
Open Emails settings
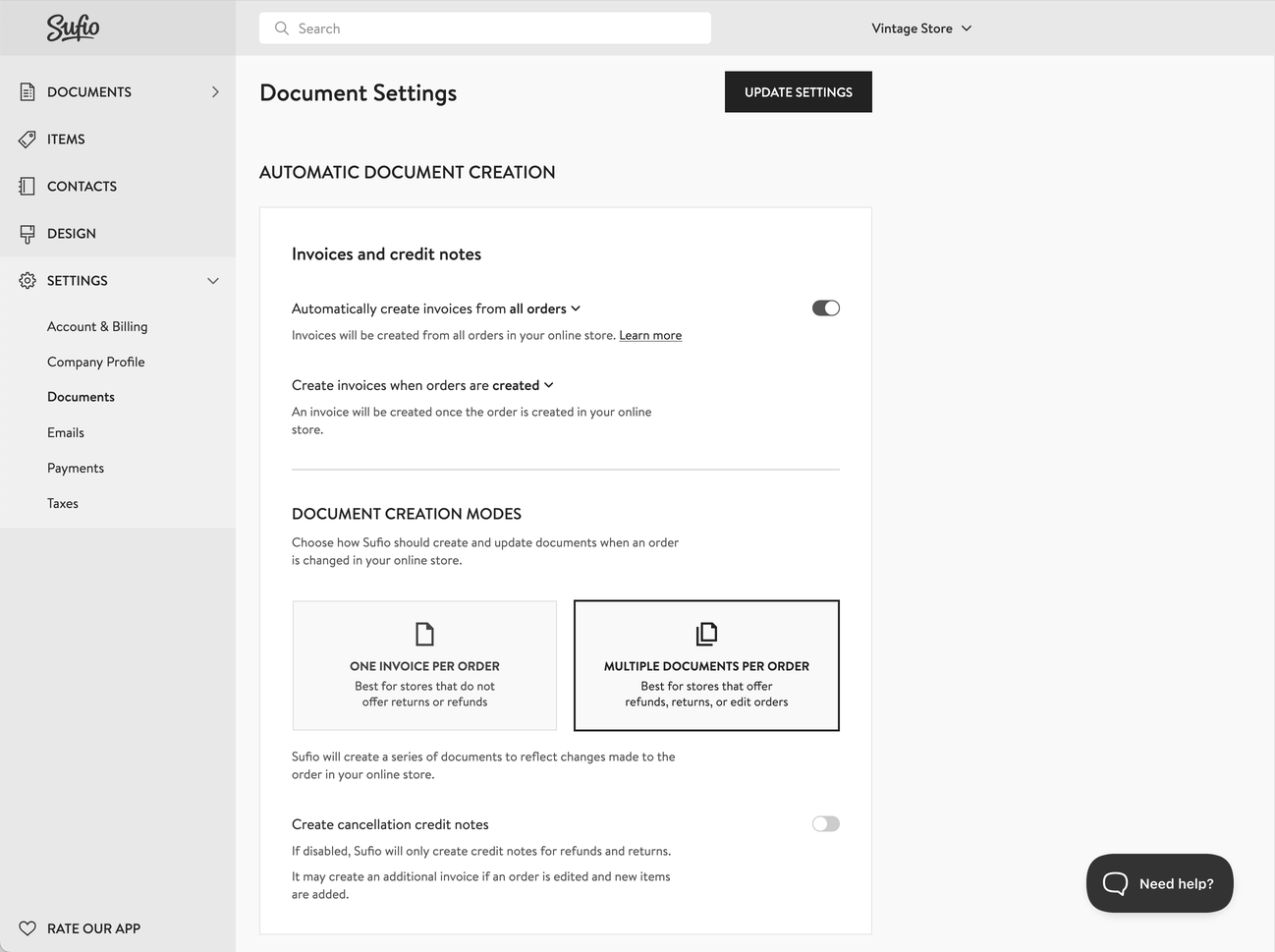[66, 432]
